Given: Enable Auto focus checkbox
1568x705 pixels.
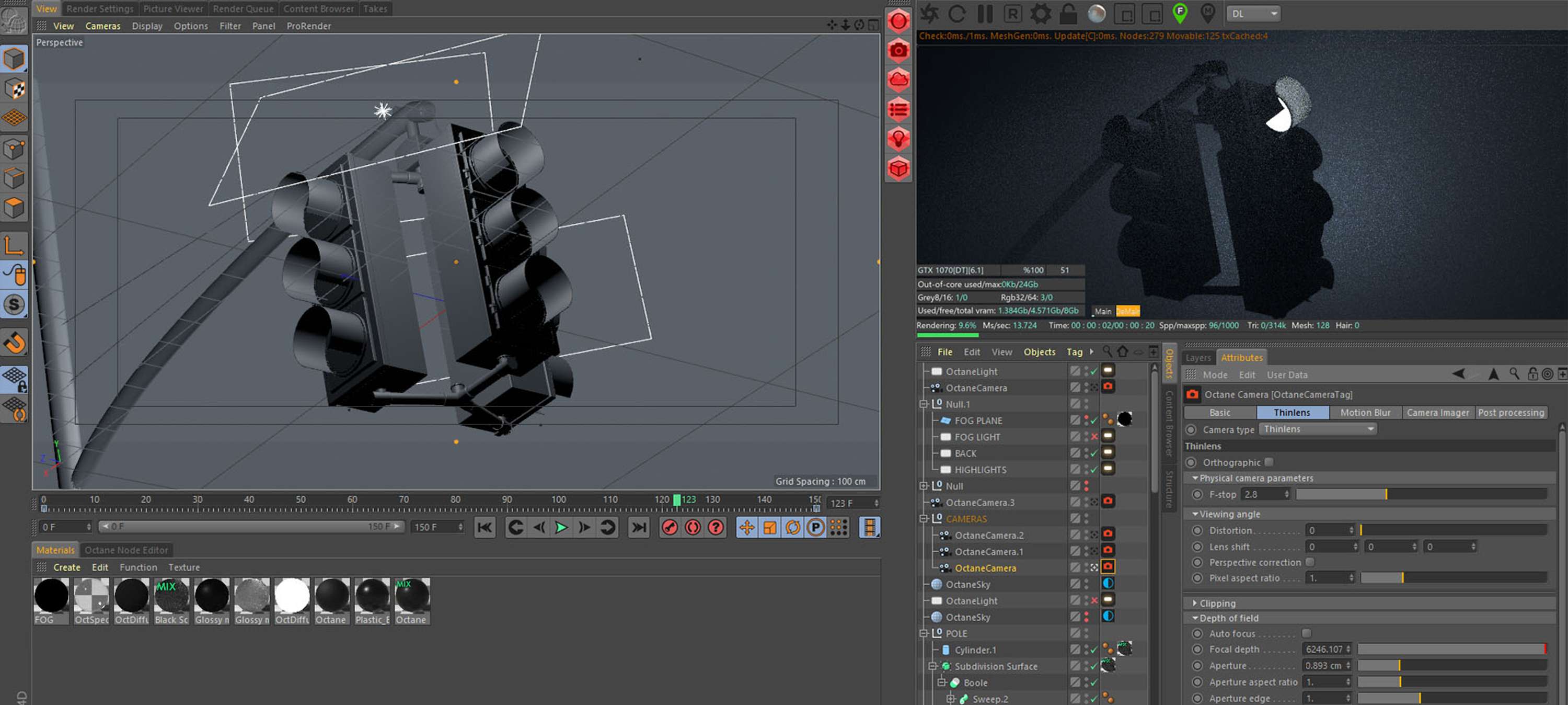Looking at the screenshot, I should (1306, 633).
